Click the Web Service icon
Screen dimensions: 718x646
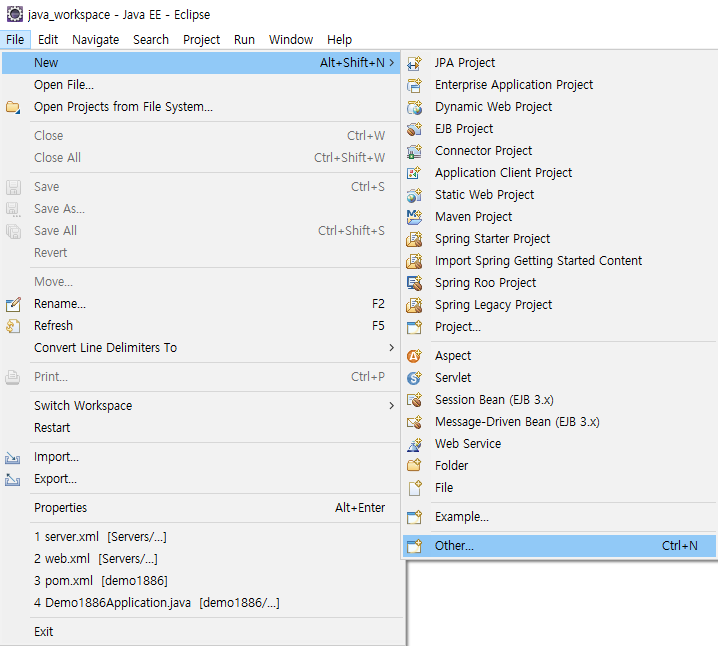414,444
